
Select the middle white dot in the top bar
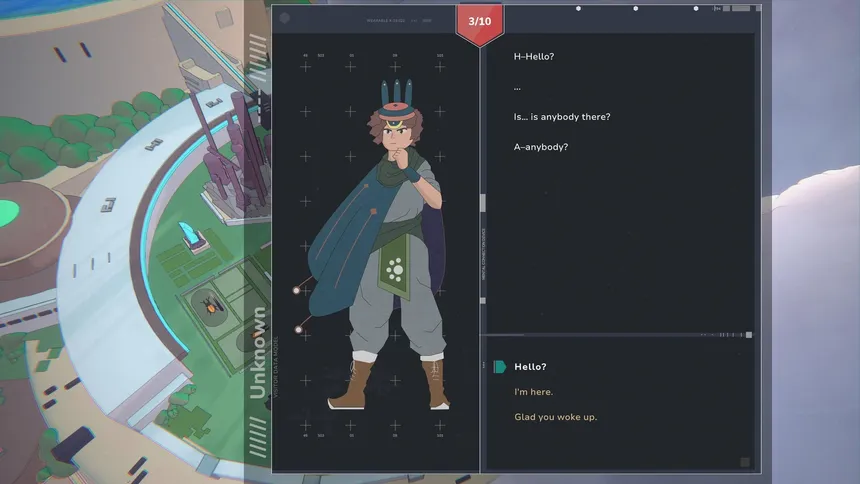(x=636, y=9)
